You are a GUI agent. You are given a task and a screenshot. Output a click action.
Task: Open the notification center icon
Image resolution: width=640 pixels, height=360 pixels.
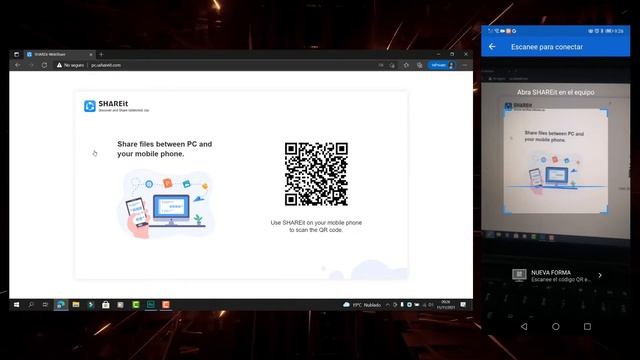tap(463, 305)
